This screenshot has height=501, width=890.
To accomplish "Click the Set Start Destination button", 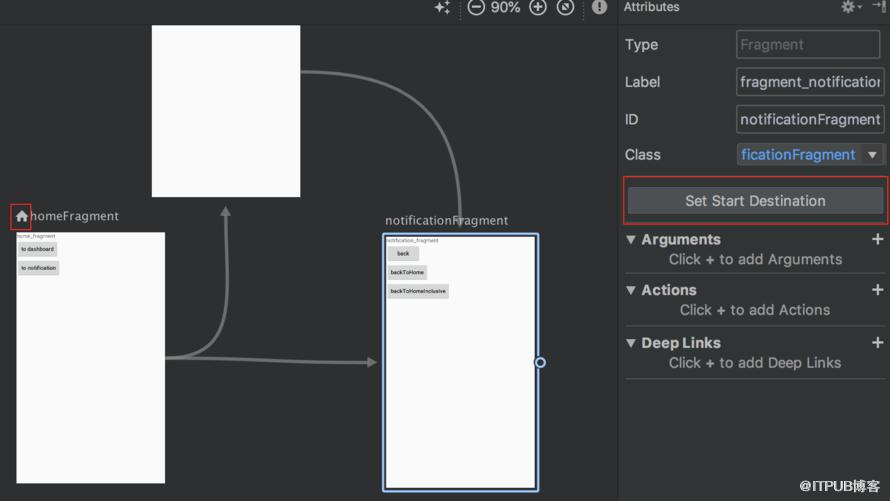I will pos(755,201).
